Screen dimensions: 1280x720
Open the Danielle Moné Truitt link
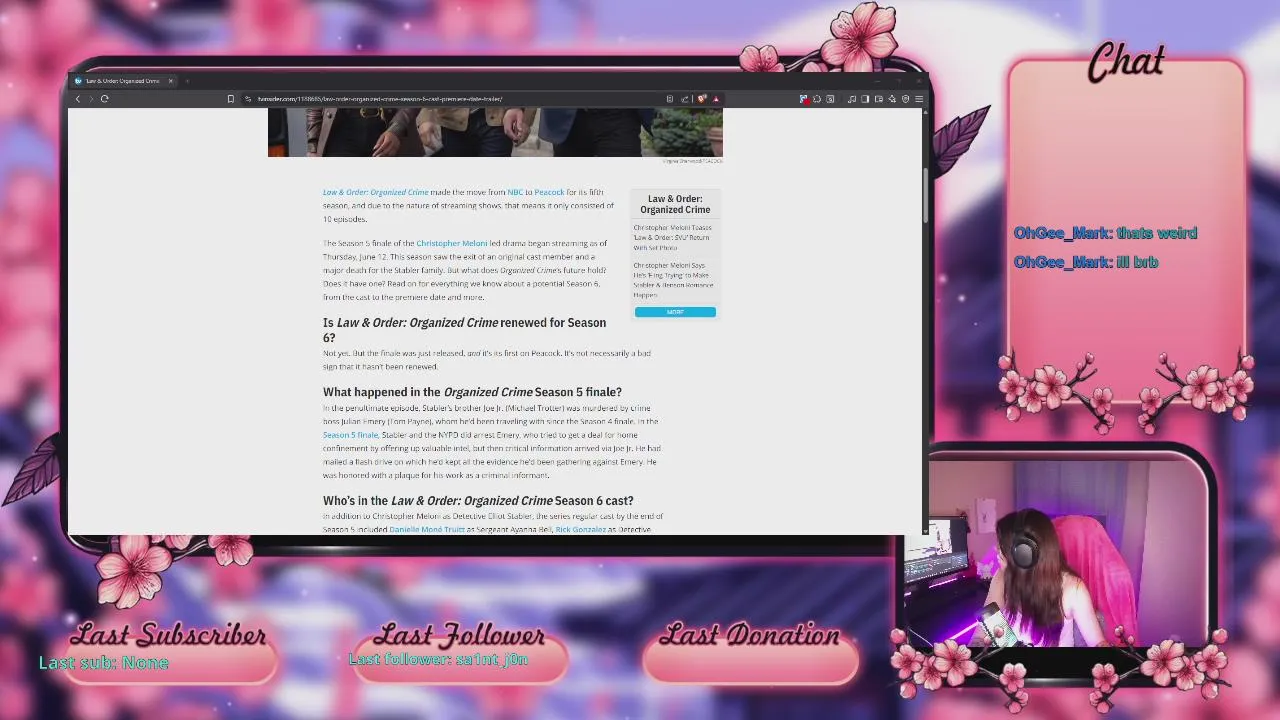(x=427, y=529)
